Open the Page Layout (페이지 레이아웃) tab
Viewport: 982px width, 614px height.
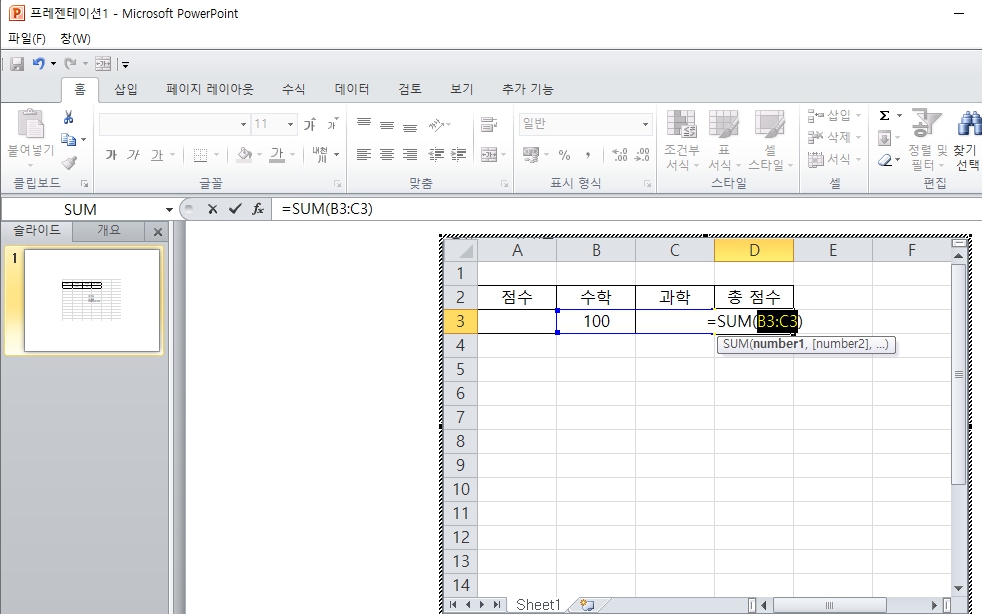click(210, 90)
